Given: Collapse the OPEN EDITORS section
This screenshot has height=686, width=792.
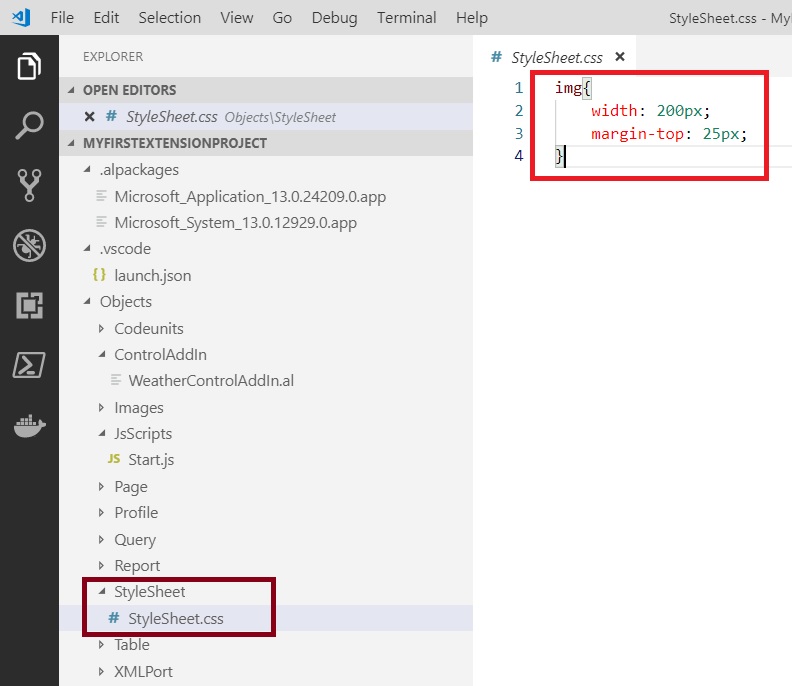Looking at the screenshot, I should [129, 90].
